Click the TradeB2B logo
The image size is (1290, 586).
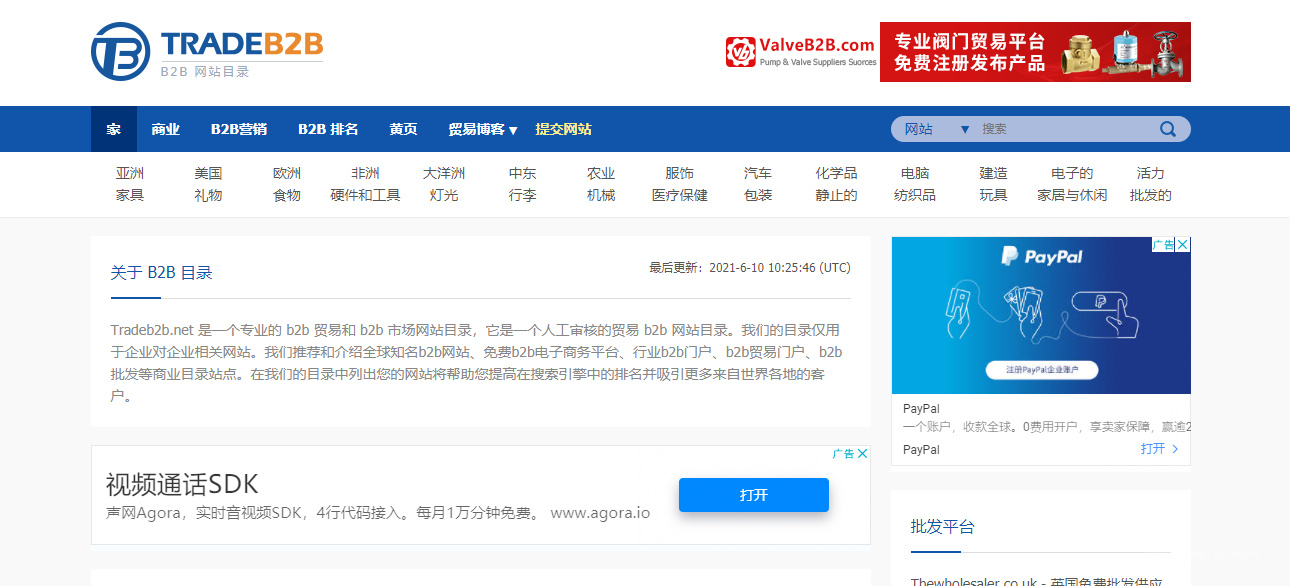point(207,52)
